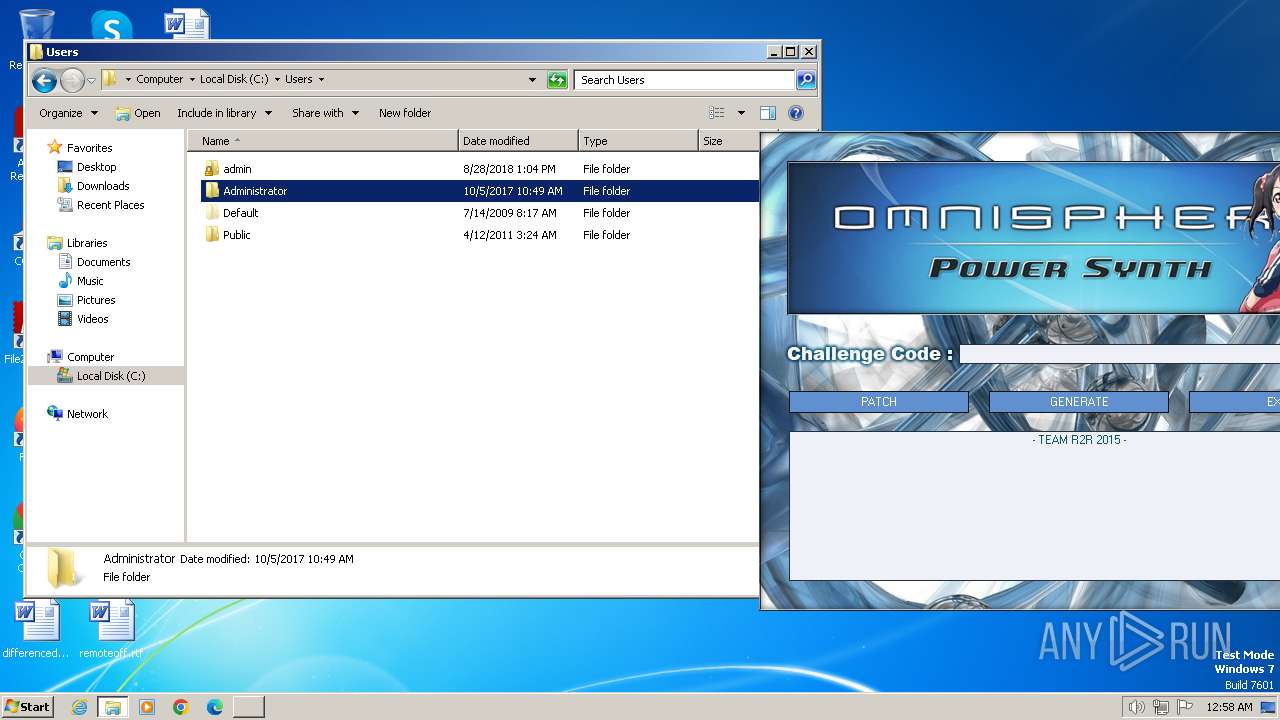This screenshot has width=1280, height=720.
Task: Open Documents library in navigation pane
Action: (103, 262)
